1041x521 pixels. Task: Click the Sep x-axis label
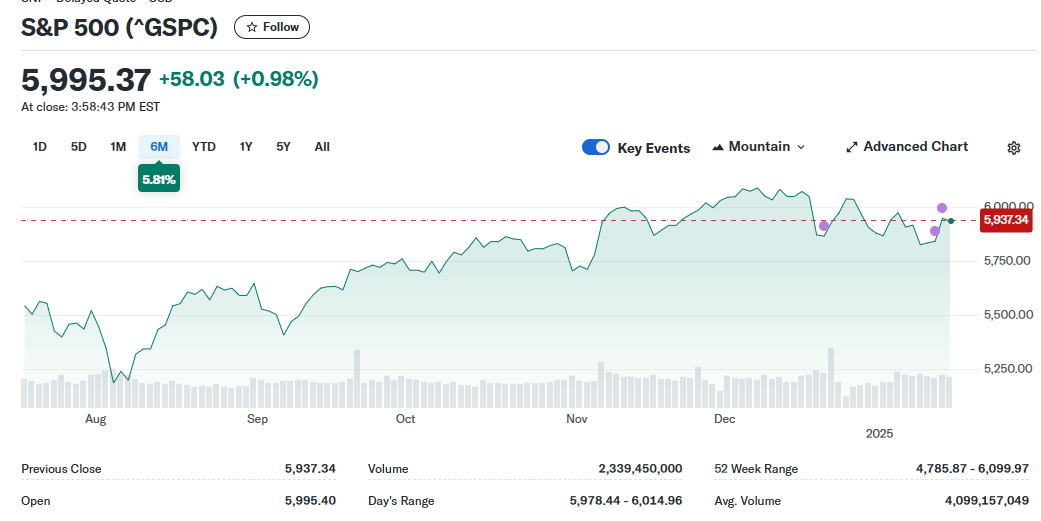pyautogui.click(x=257, y=419)
